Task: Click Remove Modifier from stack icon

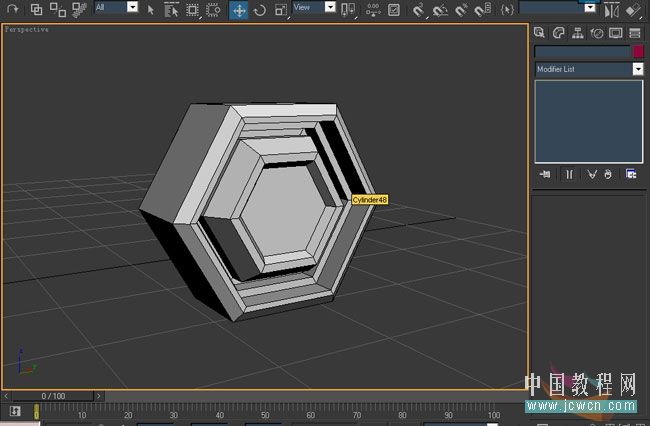Action: tap(608, 174)
